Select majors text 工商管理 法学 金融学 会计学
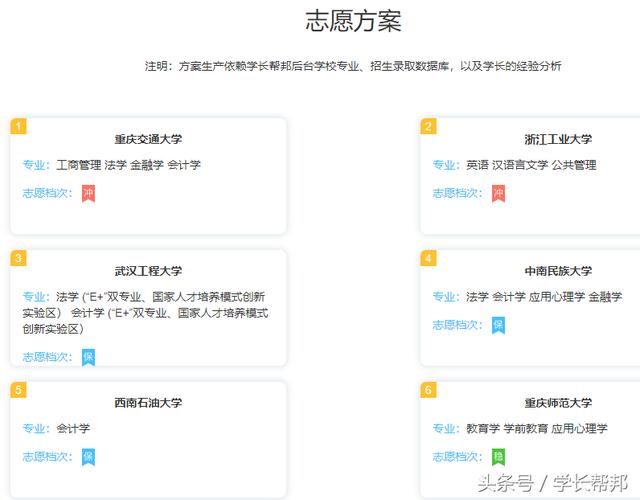640x500 pixels. [x=129, y=165]
